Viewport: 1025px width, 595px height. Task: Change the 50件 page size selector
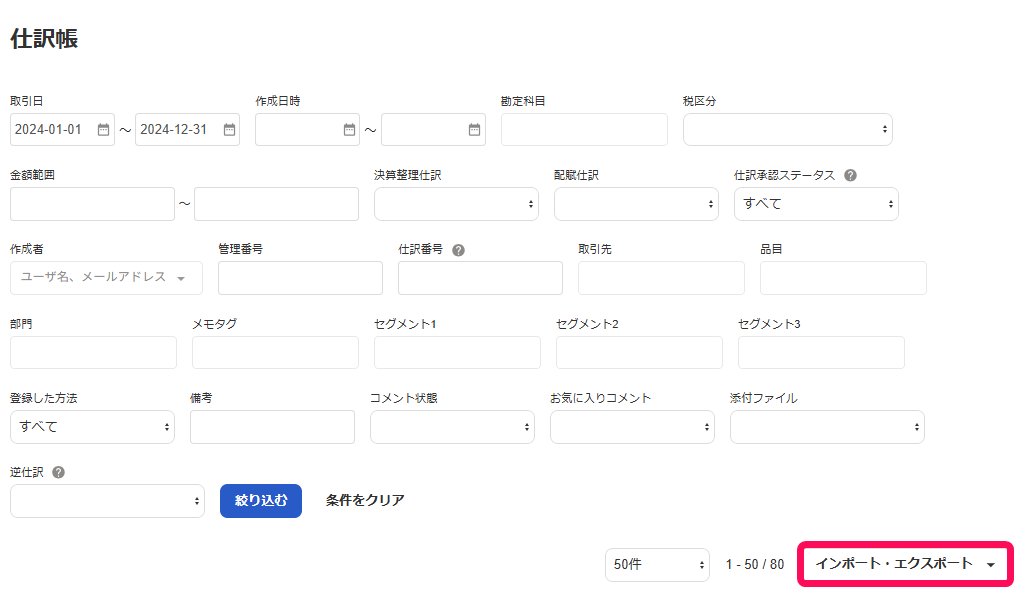(657, 564)
